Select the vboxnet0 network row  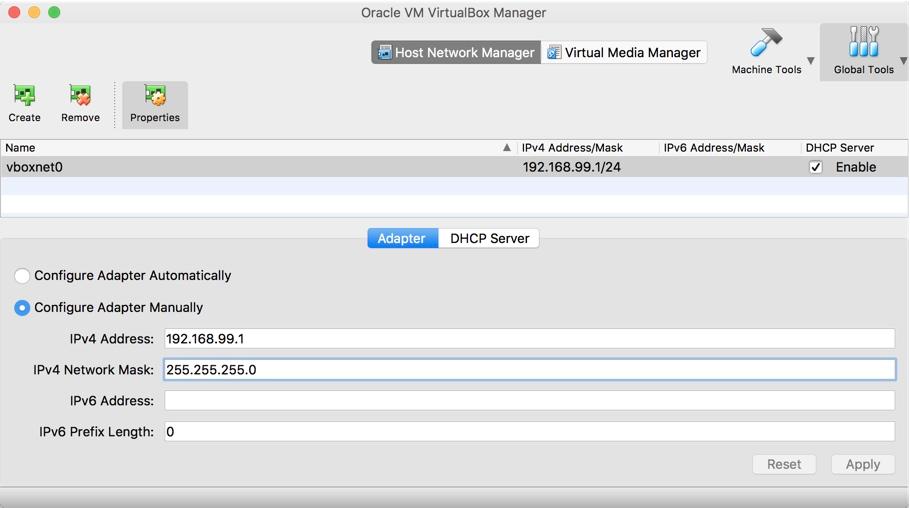[250, 167]
